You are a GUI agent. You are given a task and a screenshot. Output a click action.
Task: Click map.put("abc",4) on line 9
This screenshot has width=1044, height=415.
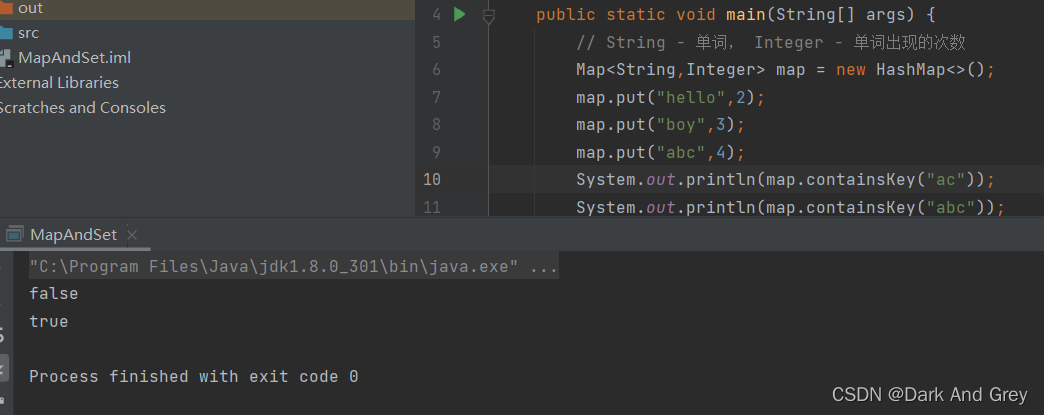click(x=660, y=153)
